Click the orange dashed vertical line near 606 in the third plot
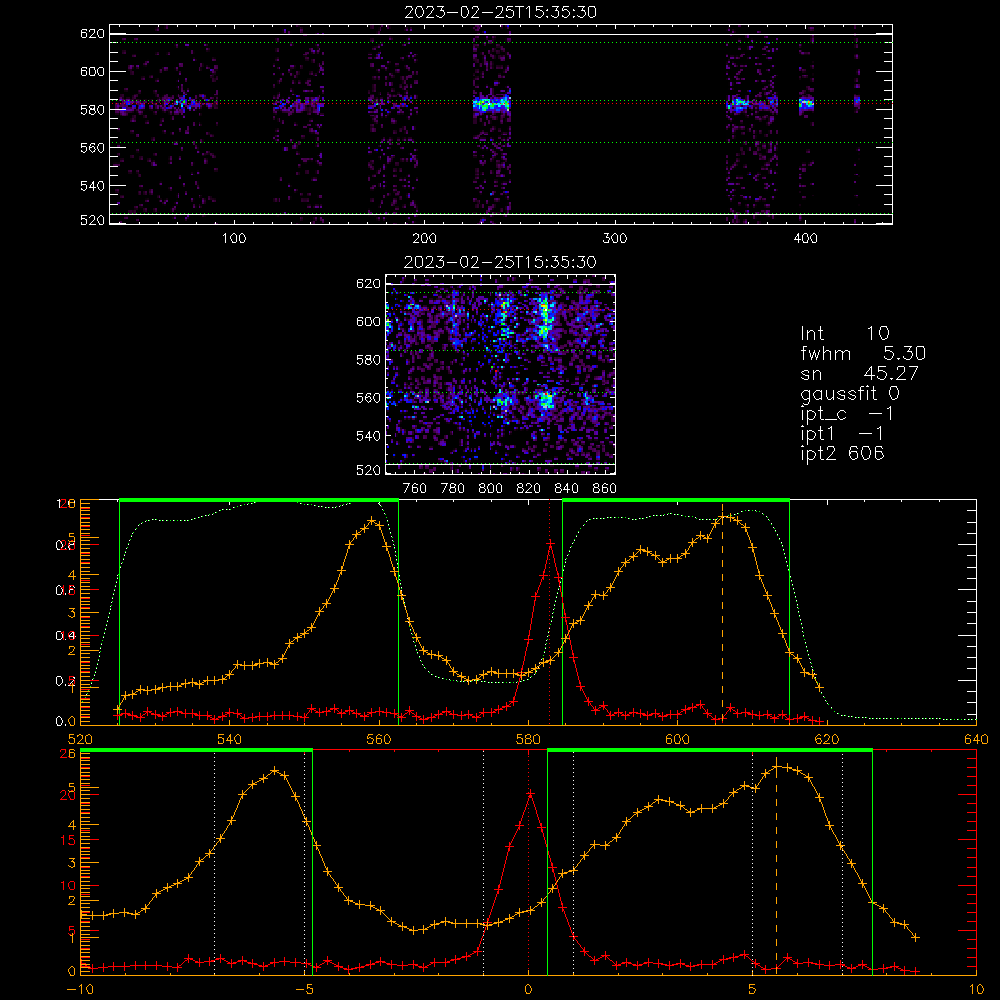 pos(723,612)
